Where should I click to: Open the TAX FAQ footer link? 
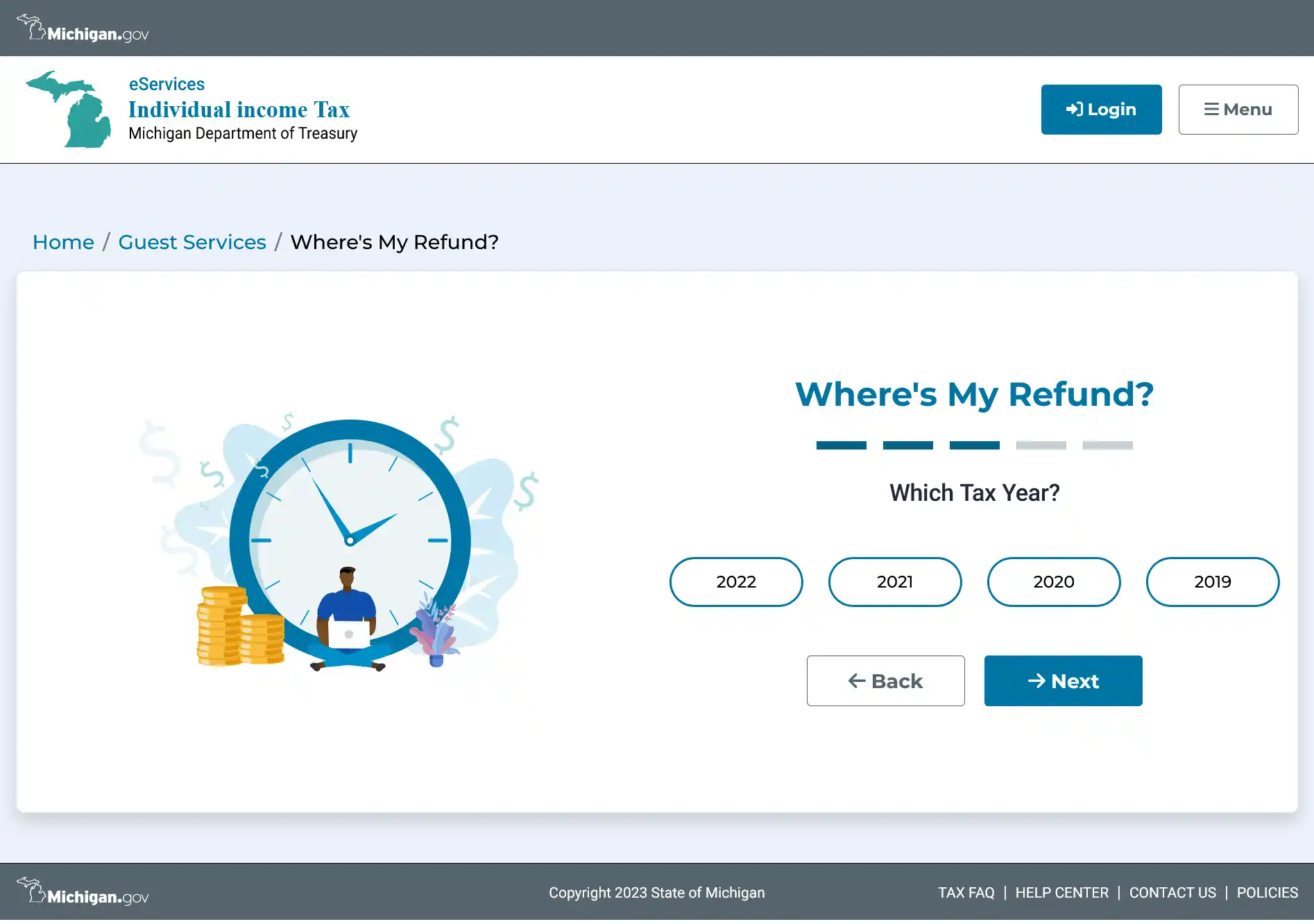[966, 893]
